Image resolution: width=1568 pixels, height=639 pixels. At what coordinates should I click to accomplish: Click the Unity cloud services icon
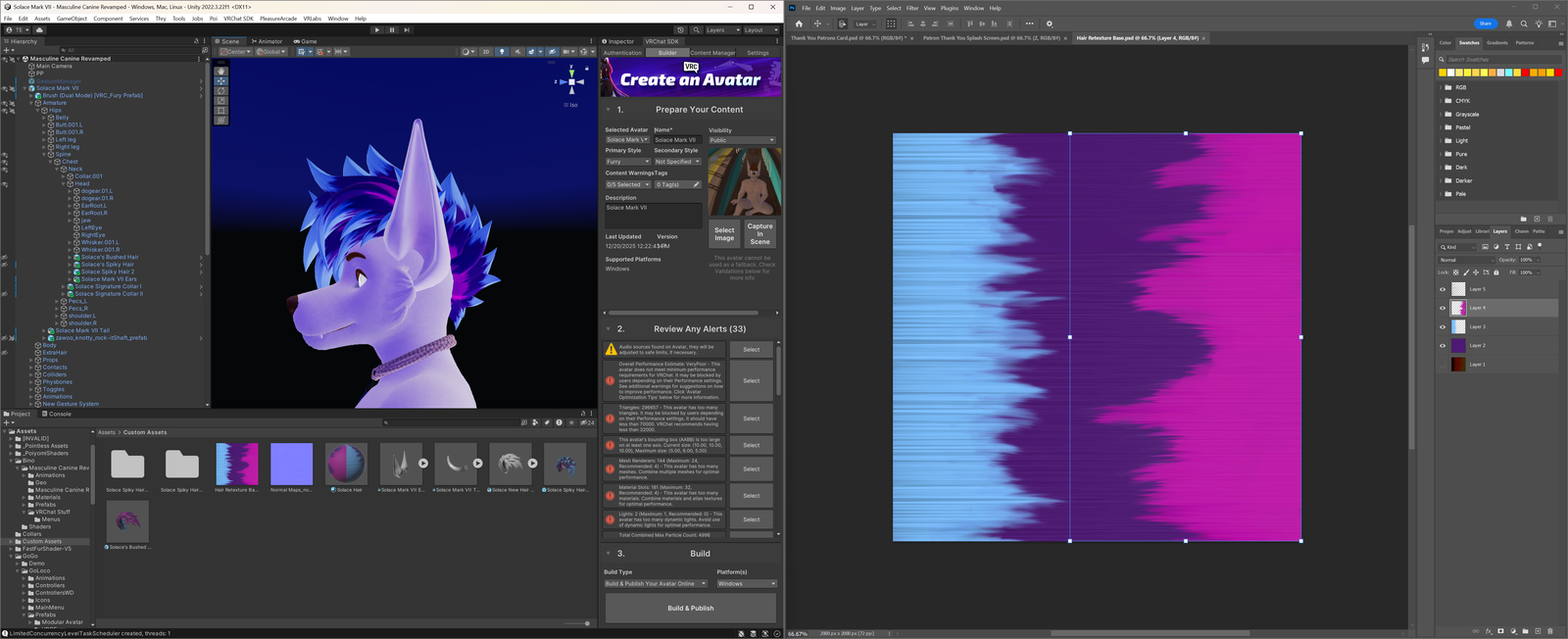(x=40, y=30)
